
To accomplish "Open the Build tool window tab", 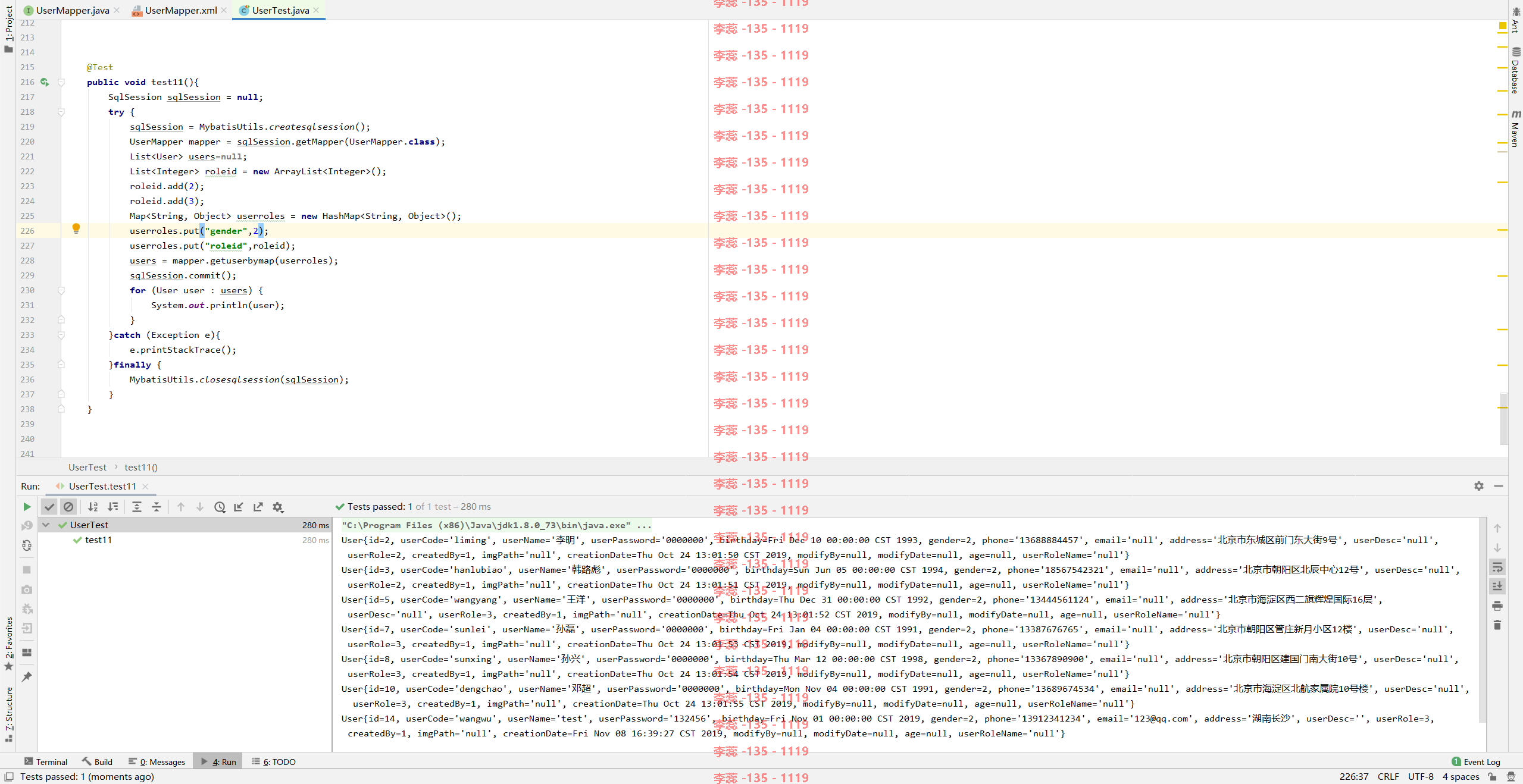I will click(x=98, y=761).
